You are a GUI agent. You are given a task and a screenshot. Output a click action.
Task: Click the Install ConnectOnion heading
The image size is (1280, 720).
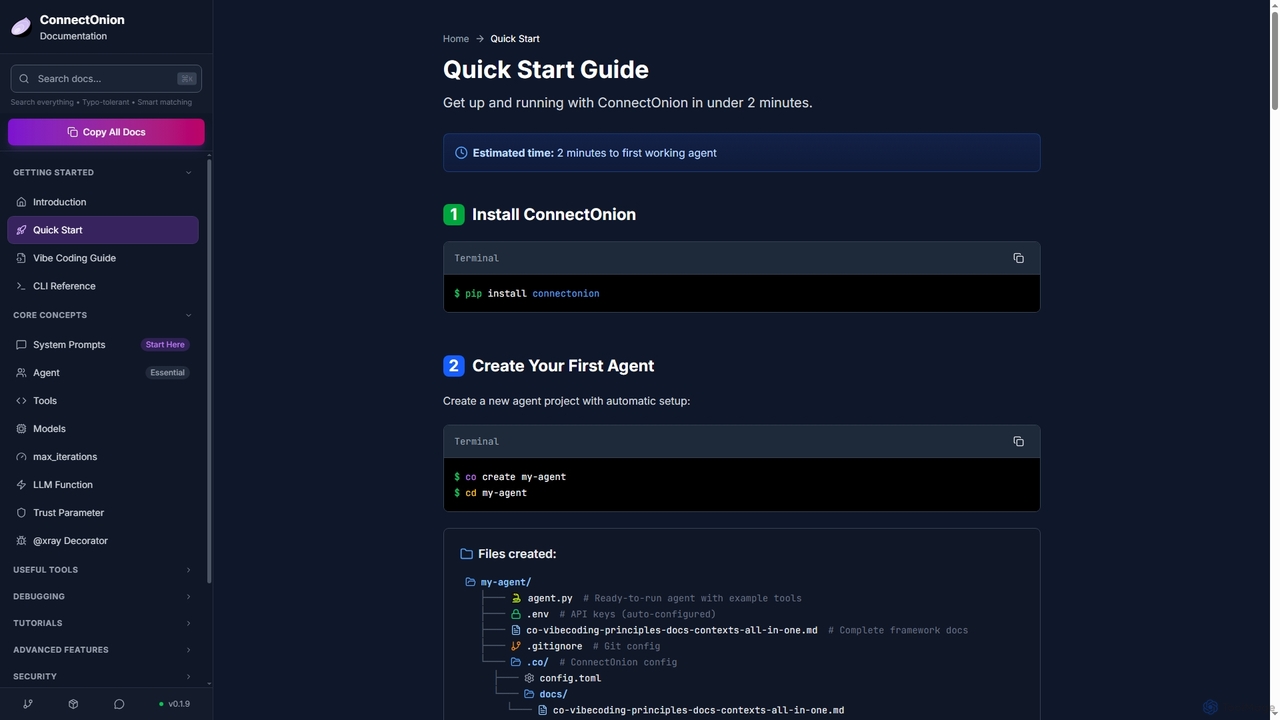pyautogui.click(x=554, y=214)
